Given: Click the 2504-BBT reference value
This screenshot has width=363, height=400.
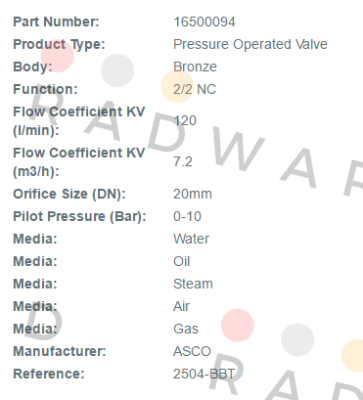Looking at the screenshot, I should pos(204,374).
